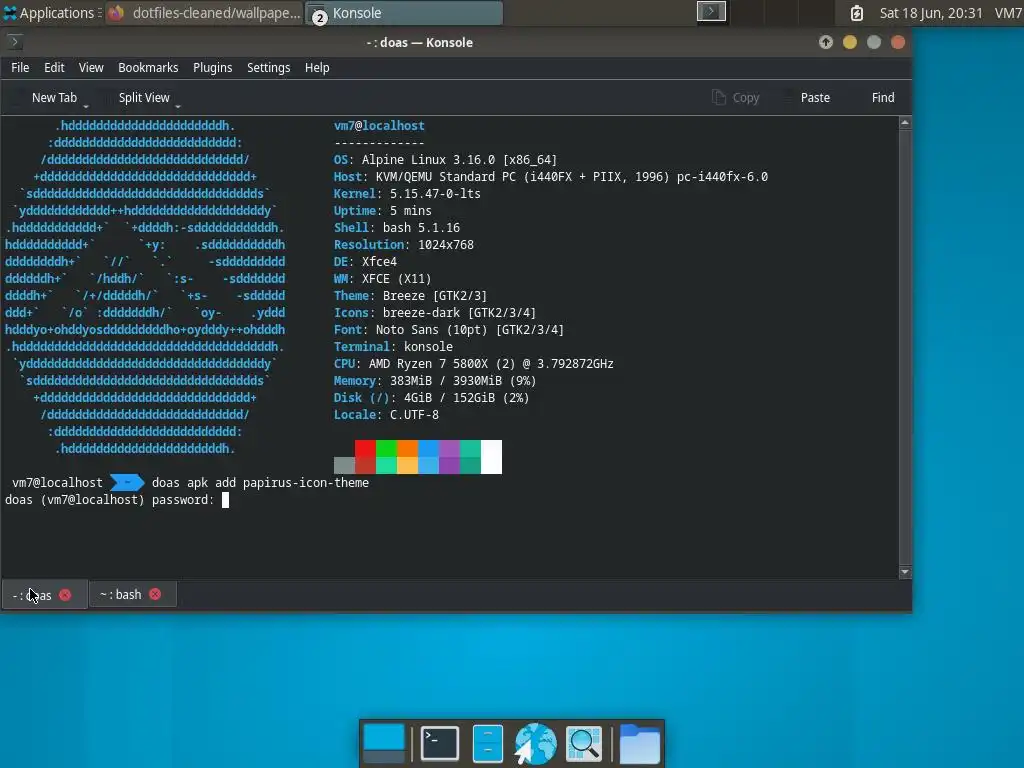Click the 'Icons: breeze-dark' line
This screenshot has height=768, width=1024.
click(x=435, y=312)
